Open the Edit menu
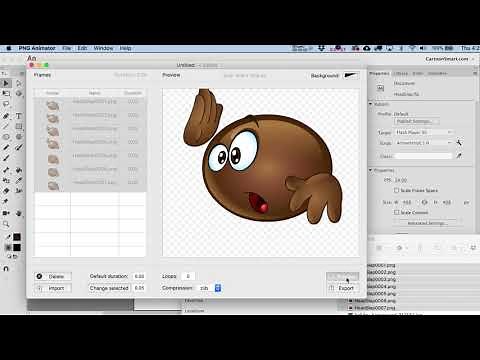The height and width of the screenshot is (360, 480). [82, 48]
